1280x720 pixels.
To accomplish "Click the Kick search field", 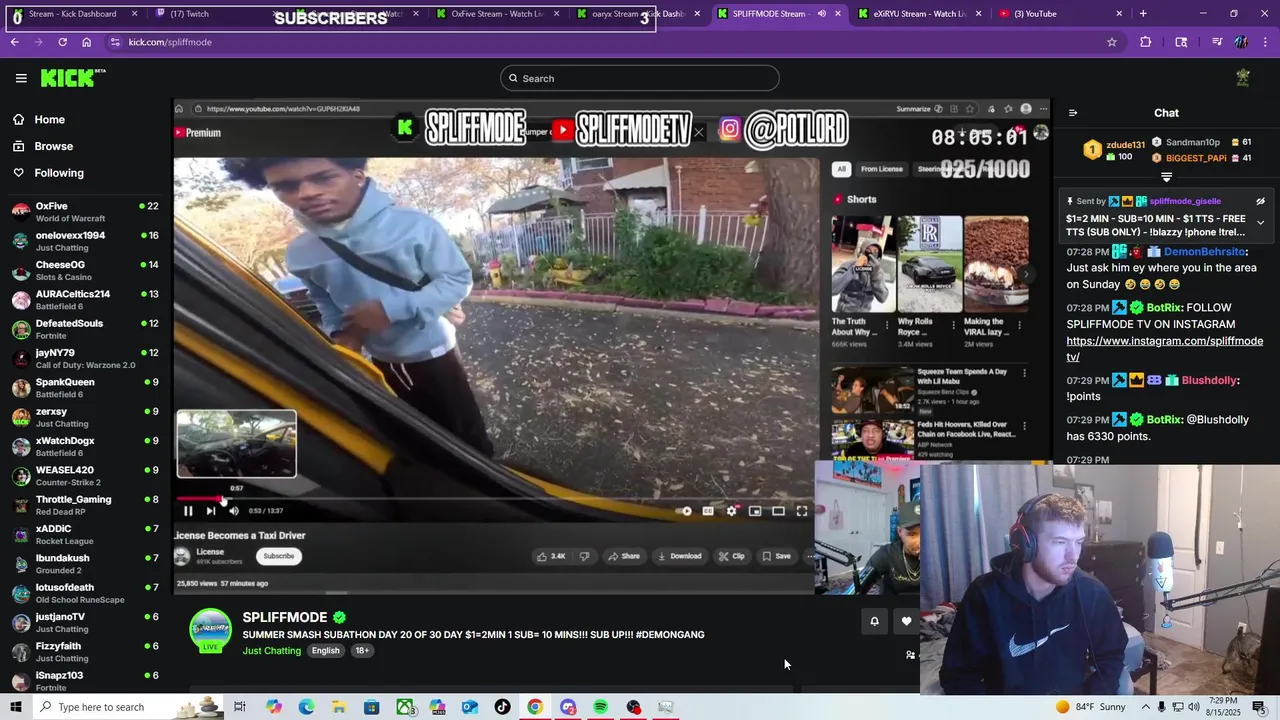I will (640, 78).
